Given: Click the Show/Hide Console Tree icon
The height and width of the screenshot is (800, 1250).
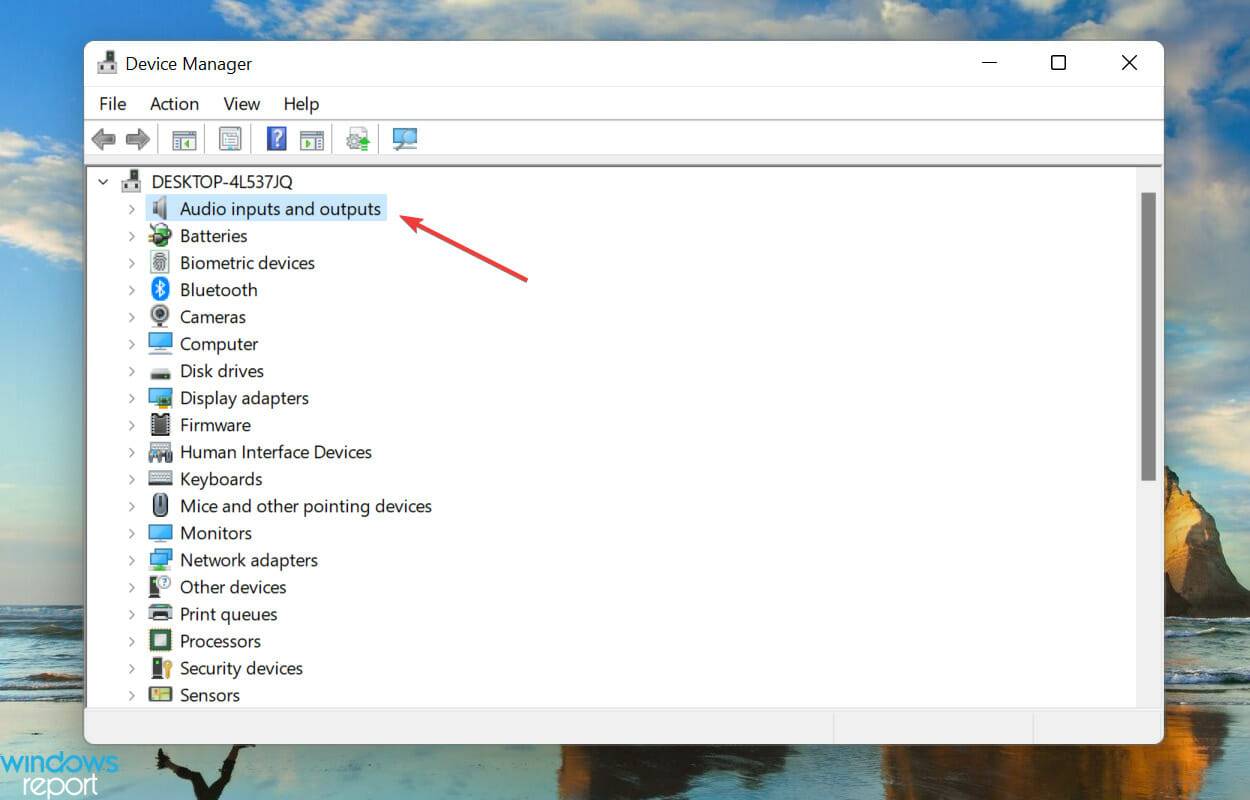Looking at the screenshot, I should click(x=183, y=138).
